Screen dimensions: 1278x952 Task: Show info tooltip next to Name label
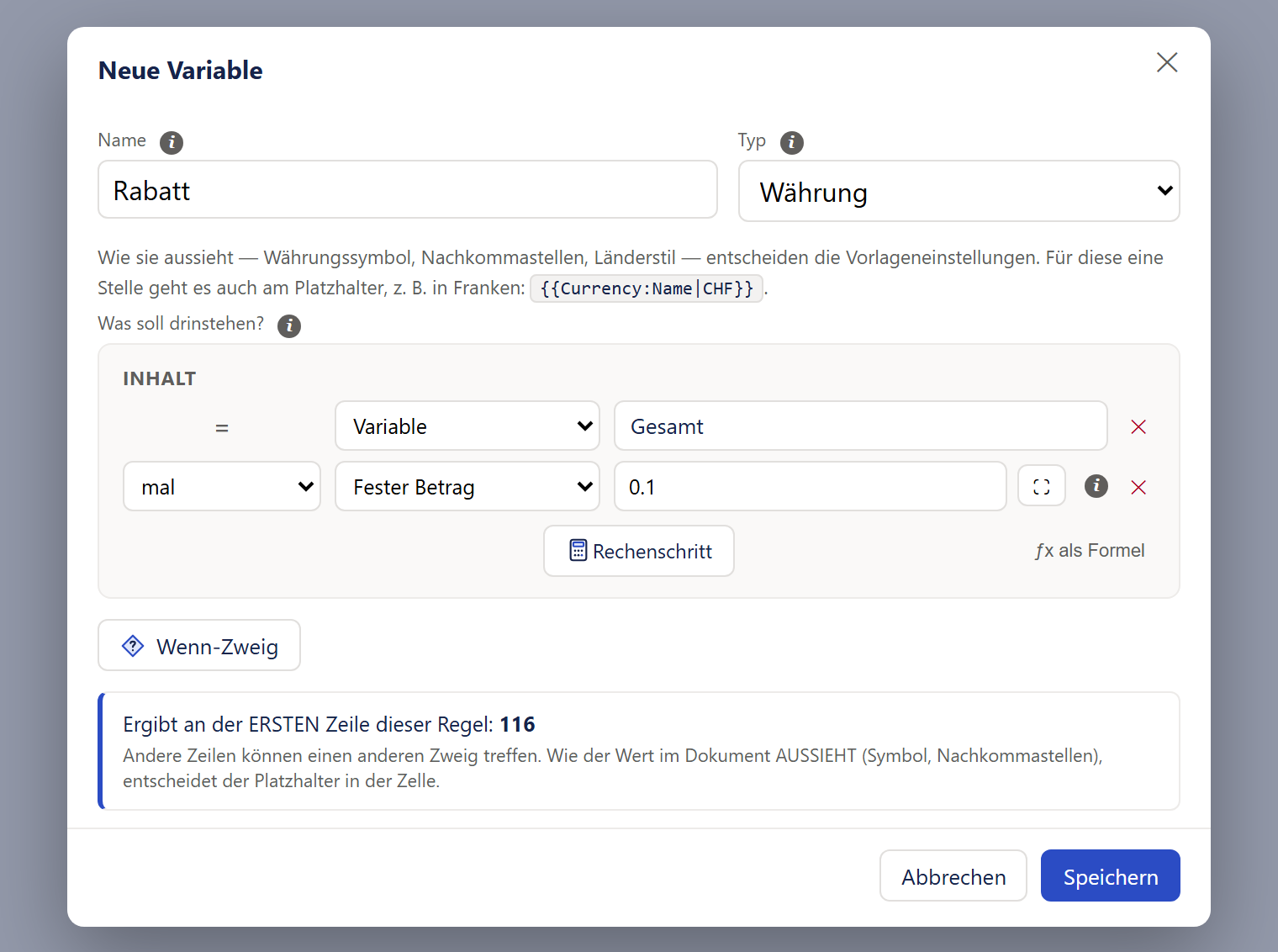pos(172,142)
